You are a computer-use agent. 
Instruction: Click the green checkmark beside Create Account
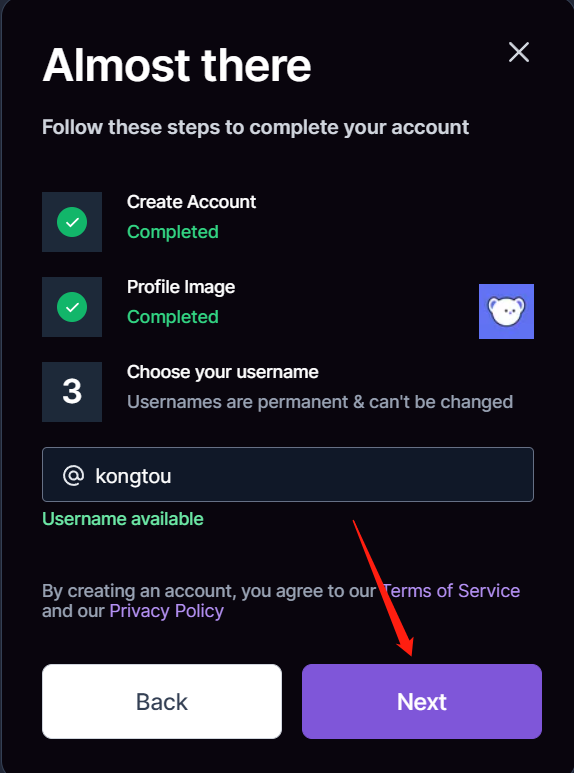pyautogui.click(x=72, y=222)
